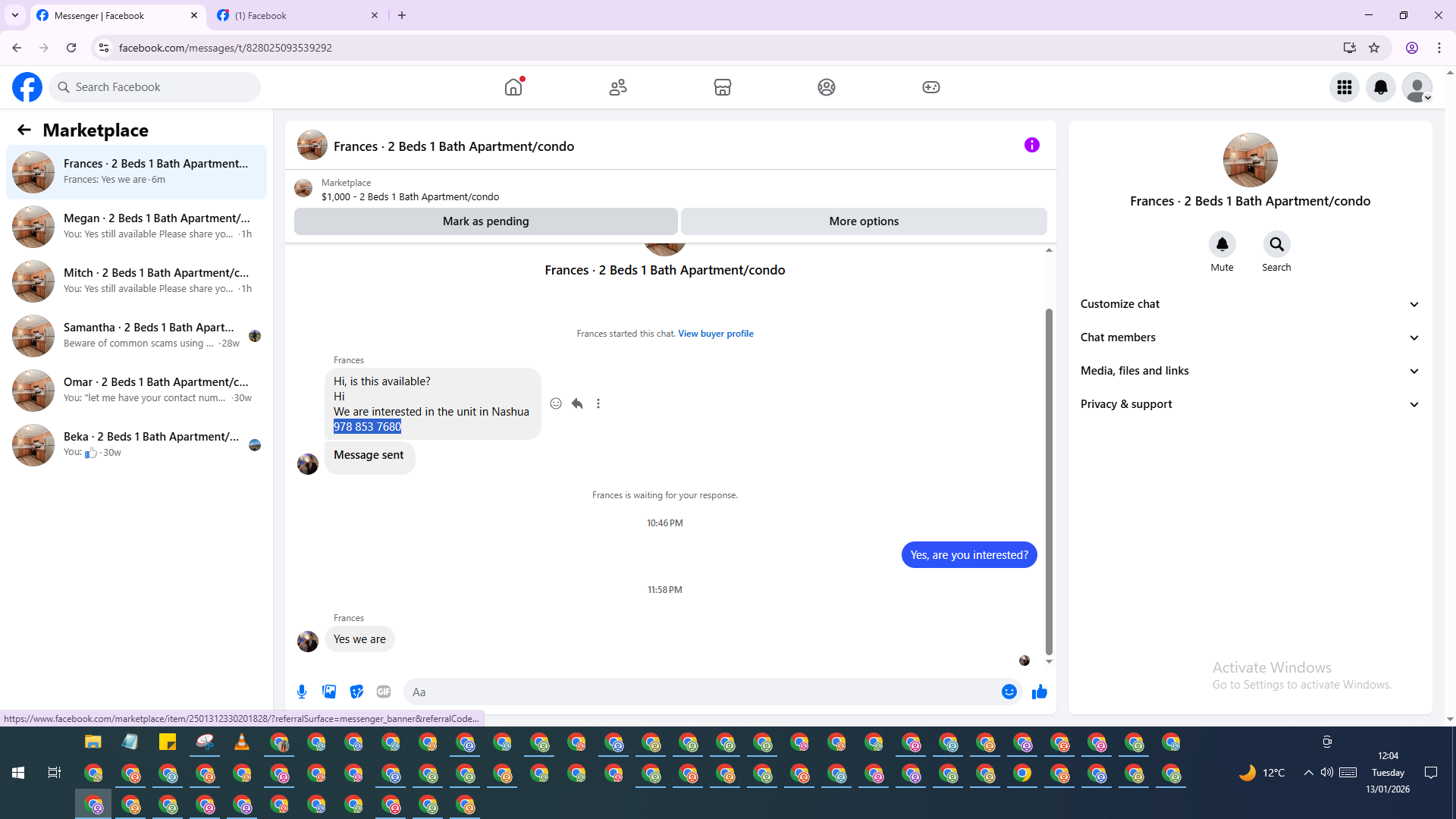1456x819 pixels.
Task: Open the Facebook notifications bell
Action: click(1380, 87)
